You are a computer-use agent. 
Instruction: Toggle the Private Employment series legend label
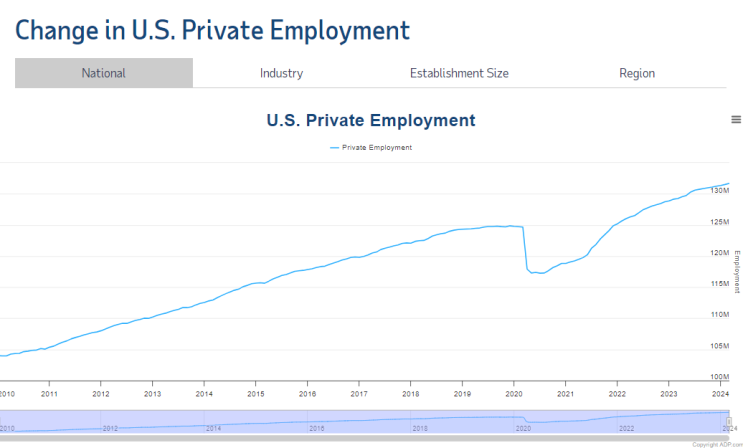pos(377,147)
